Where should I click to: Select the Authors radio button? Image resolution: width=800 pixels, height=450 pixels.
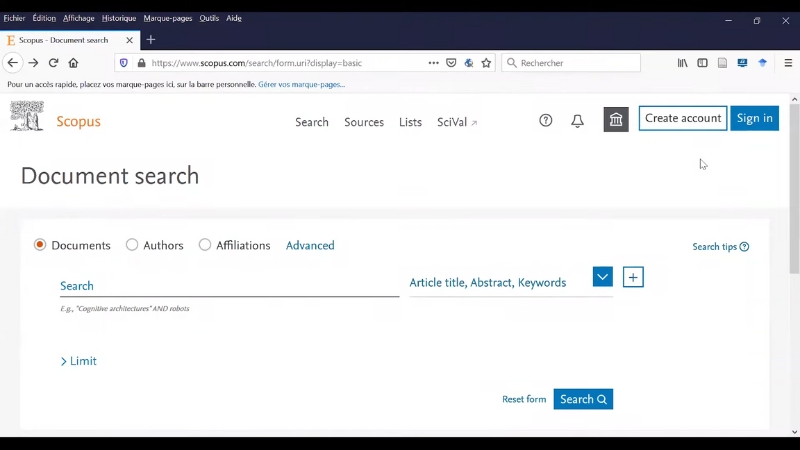132,245
